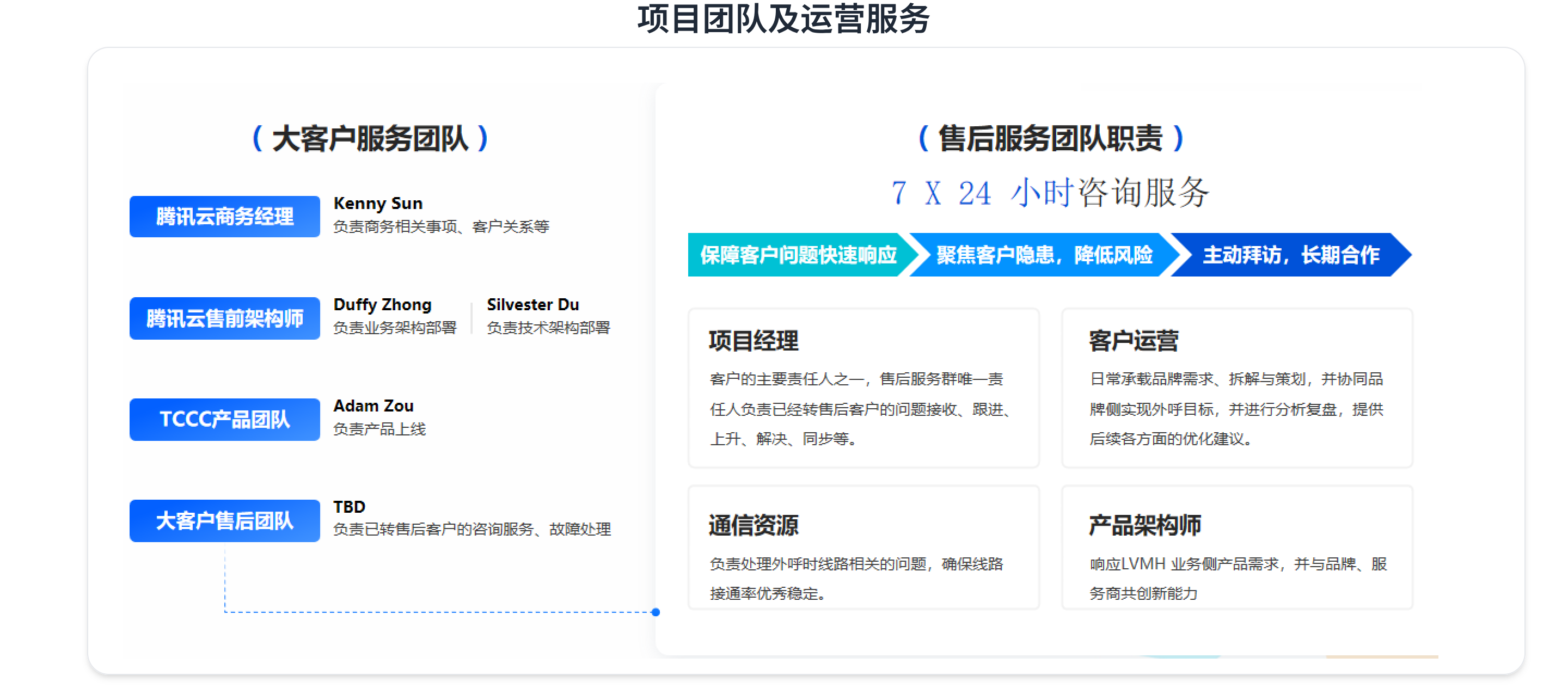Click the 大客户服务团队 section heading
The width and height of the screenshot is (1568, 688).
coord(370,139)
